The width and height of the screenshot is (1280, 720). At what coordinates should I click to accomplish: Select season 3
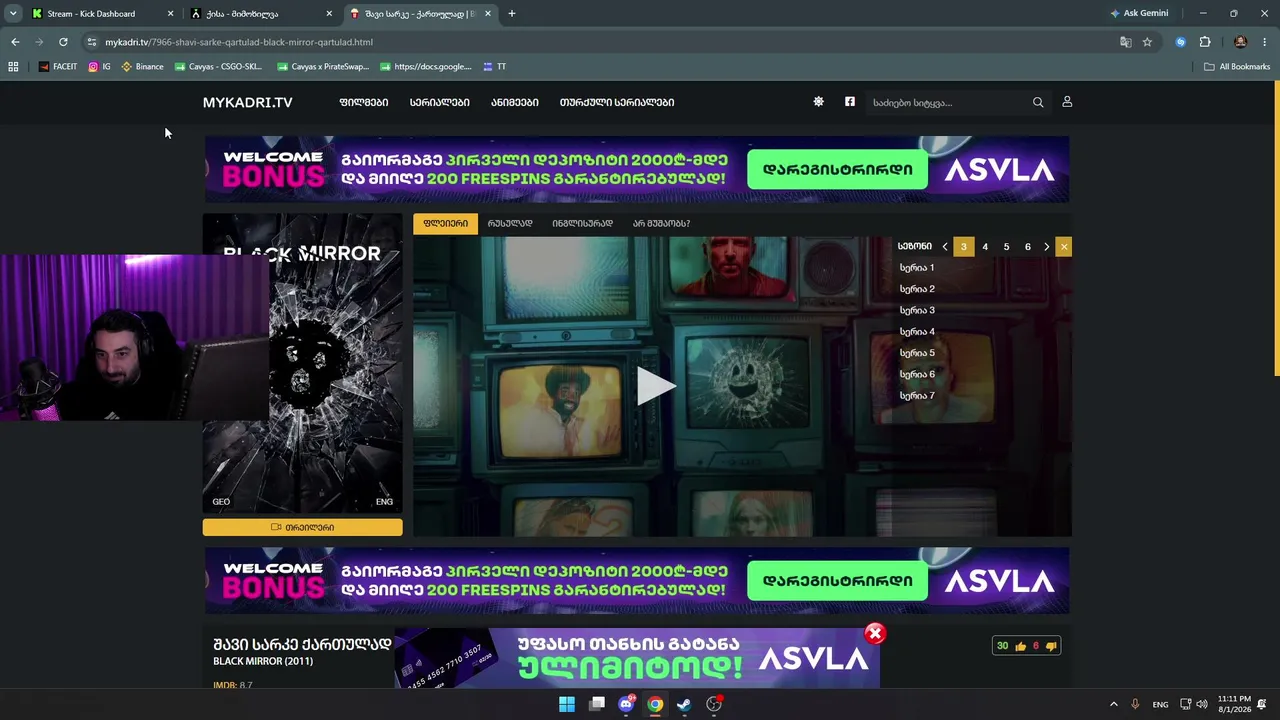tap(964, 247)
